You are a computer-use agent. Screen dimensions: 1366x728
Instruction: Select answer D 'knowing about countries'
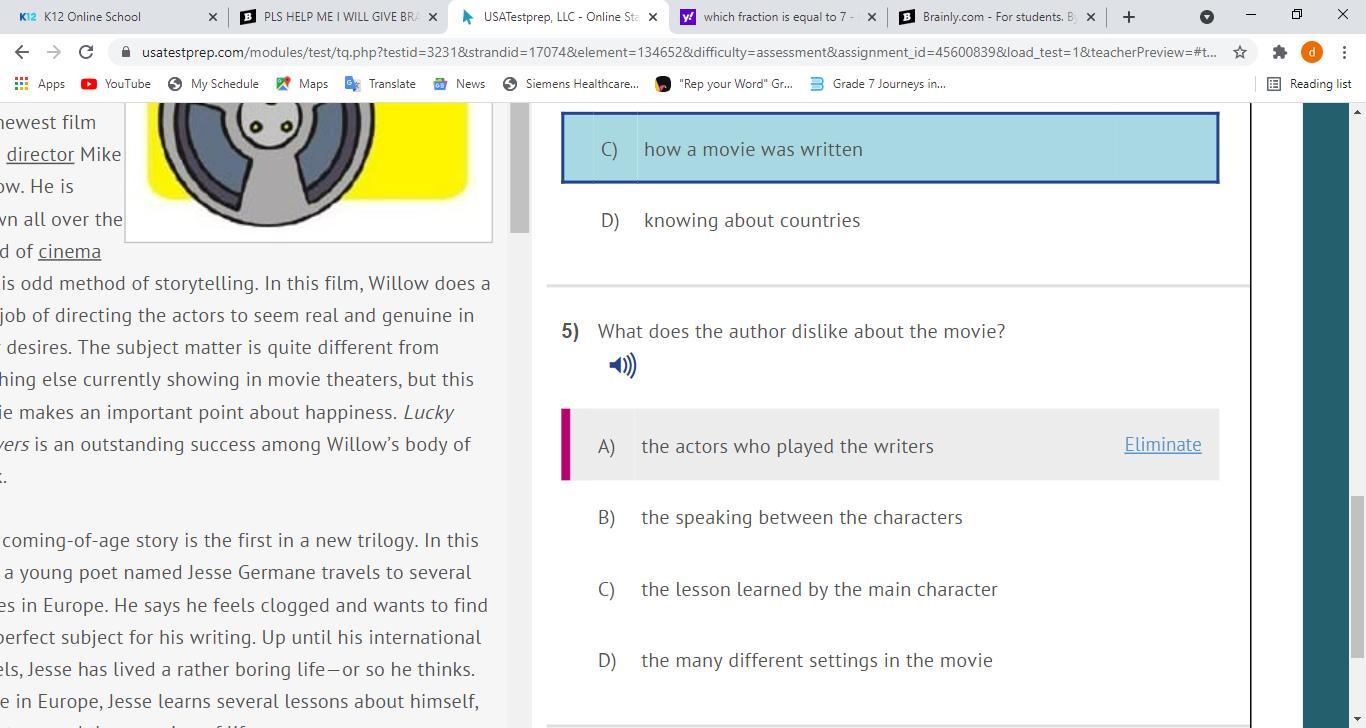click(890, 220)
